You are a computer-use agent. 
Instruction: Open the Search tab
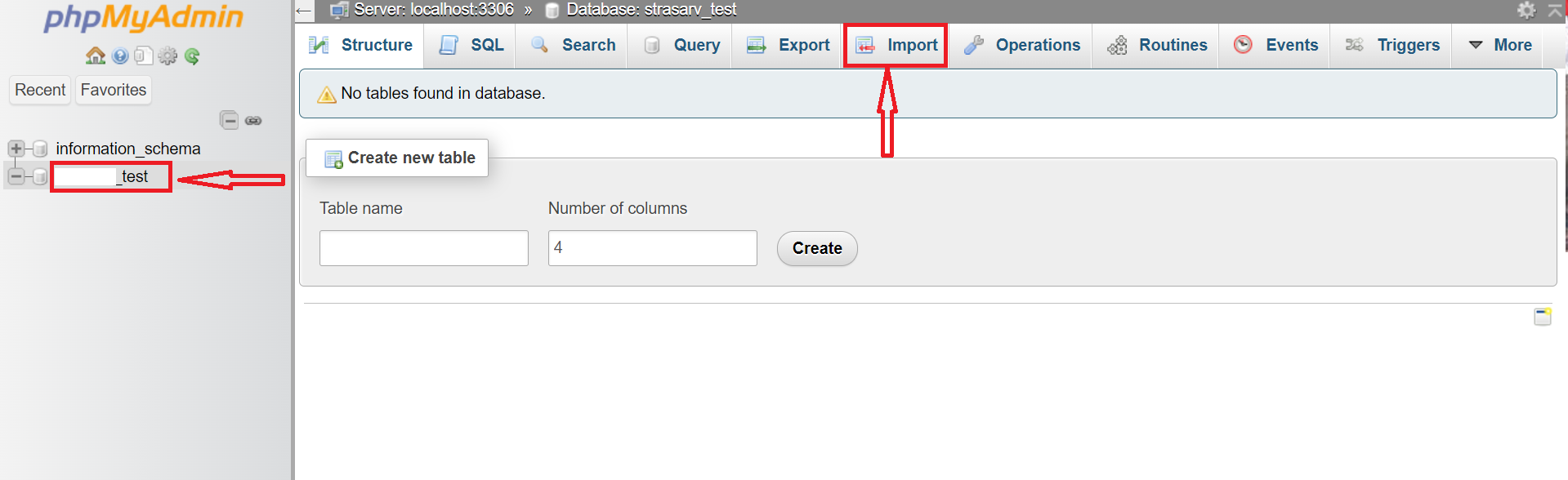[573, 45]
